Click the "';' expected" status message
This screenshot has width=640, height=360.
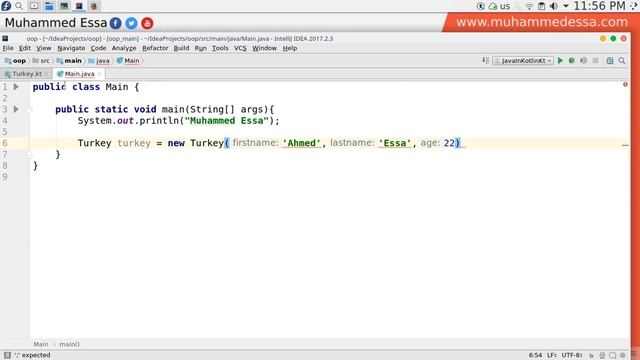(x=33, y=355)
